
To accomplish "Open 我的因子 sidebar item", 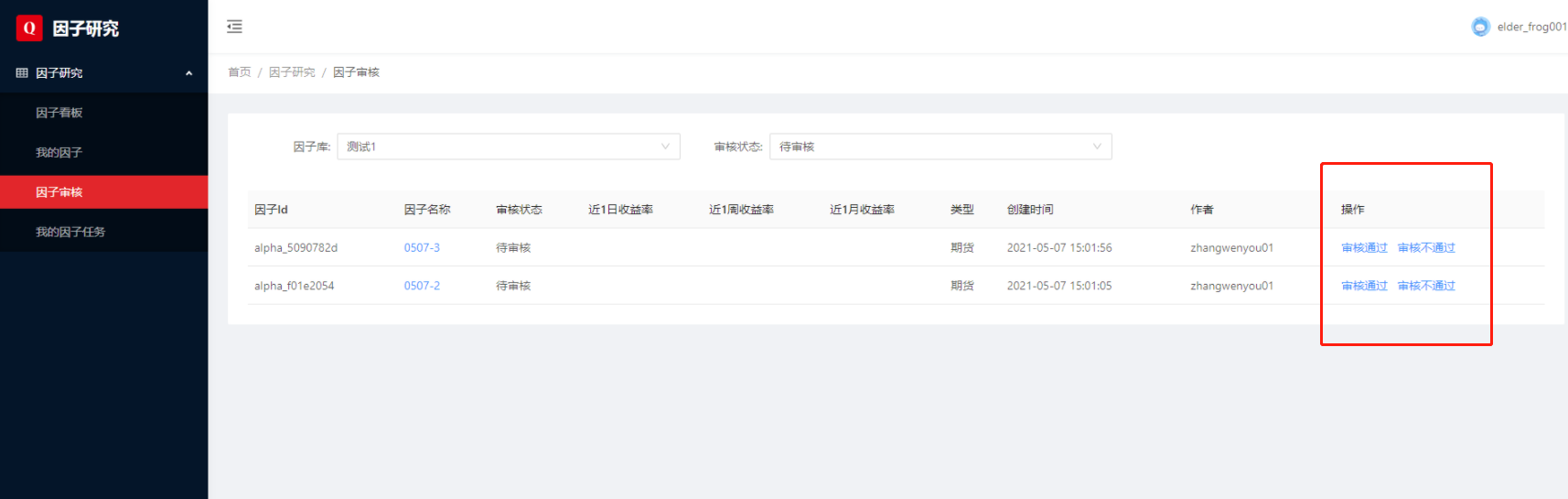I will [59, 153].
